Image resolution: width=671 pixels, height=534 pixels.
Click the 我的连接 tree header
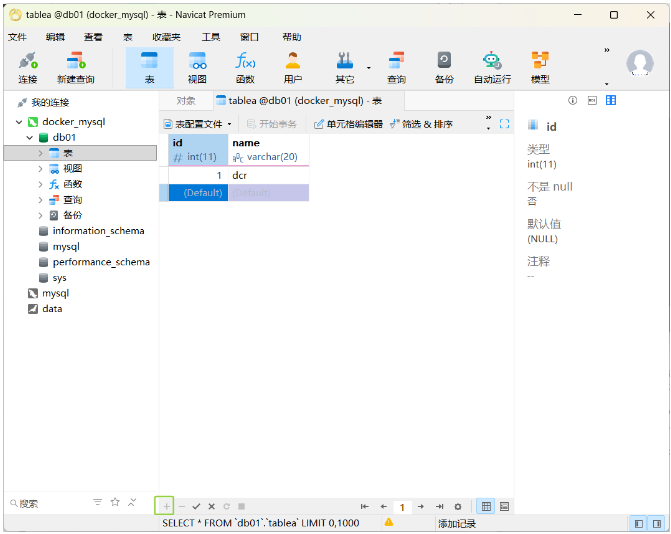point(44,103)
